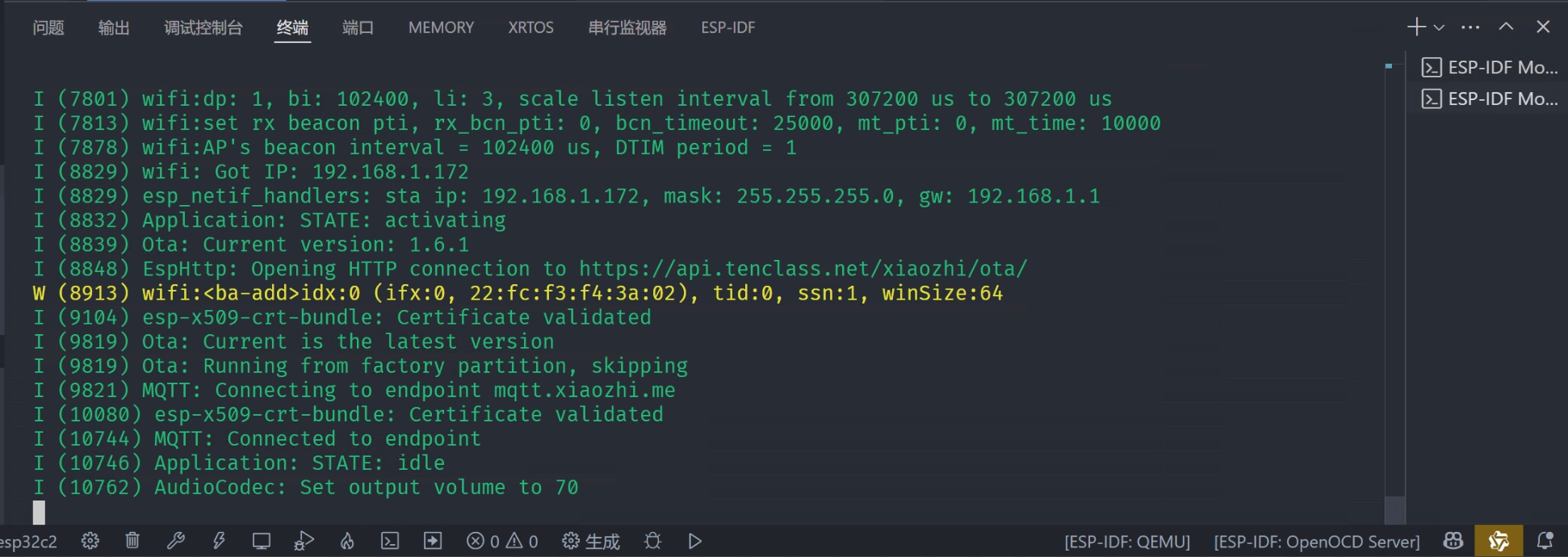The image size is (1568, 557).
Task: Maximize panel size with the up chevron
Action: tap(1506, 27)
